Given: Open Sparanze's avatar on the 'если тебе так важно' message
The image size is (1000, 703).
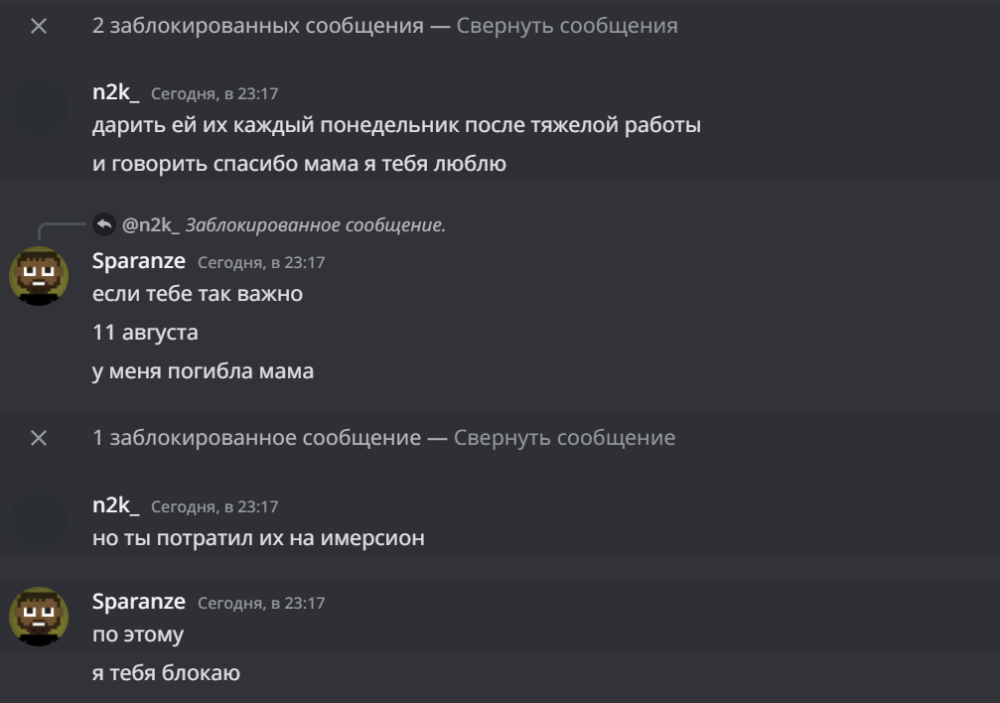Looking at the screenshot, I should [x=39, y=276].
